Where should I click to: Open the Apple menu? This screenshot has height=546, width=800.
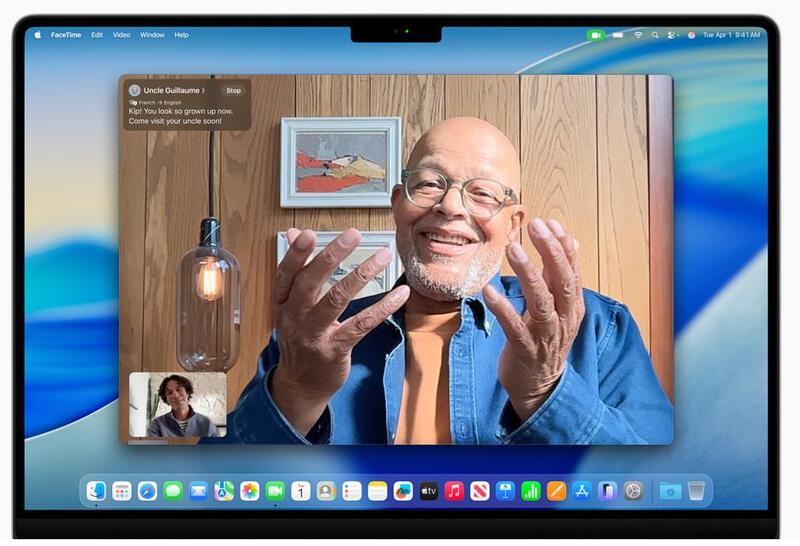pos(37,35)
